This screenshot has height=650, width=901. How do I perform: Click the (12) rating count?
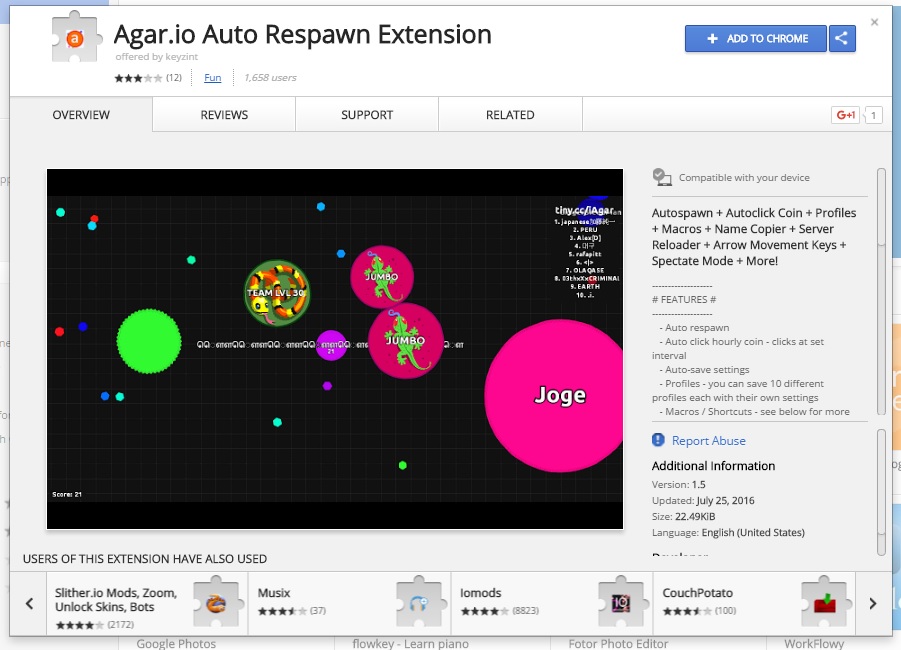tap(174, 78)
